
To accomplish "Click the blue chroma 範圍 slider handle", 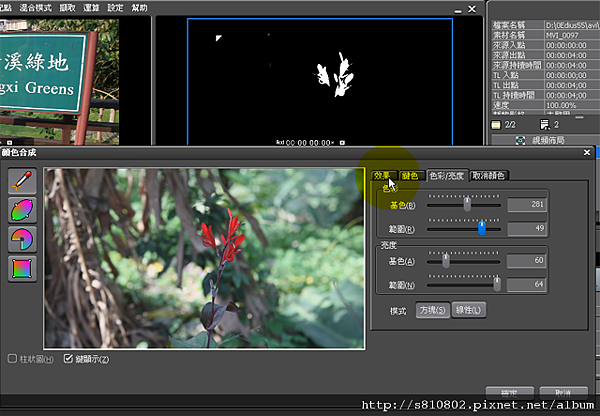I will 482,228.
